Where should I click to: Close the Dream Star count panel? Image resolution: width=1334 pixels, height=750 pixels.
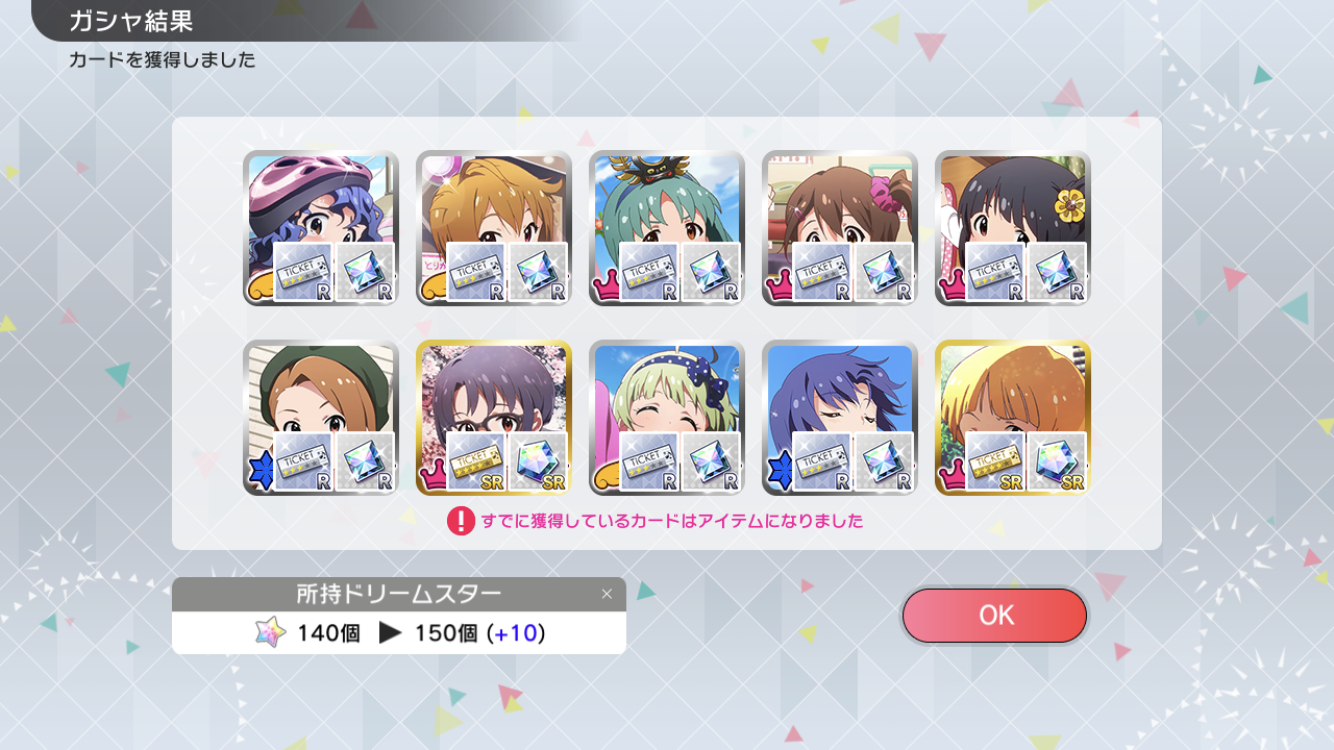pos(606,594)
